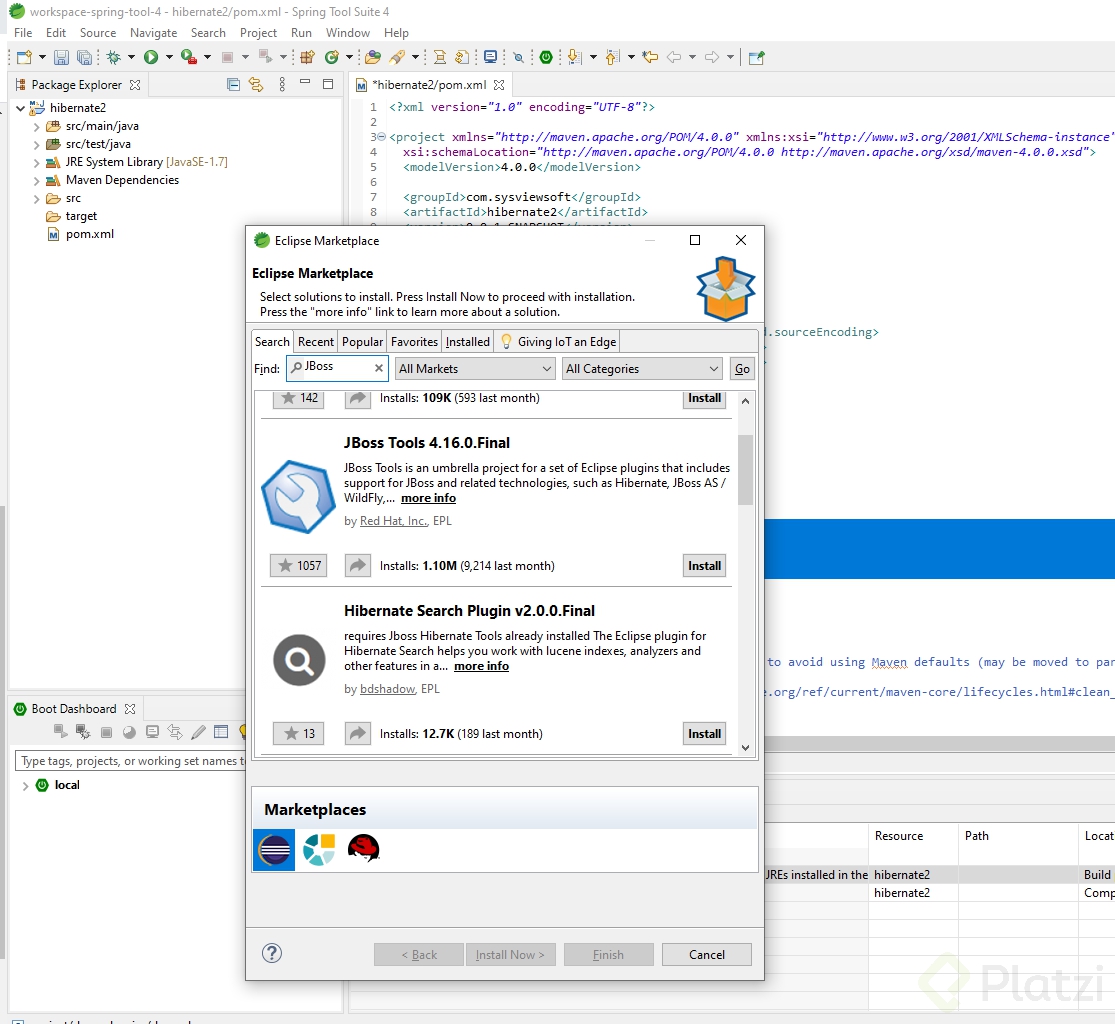
Task: Click the Save toolbar icon
Action: click(62, 58)
